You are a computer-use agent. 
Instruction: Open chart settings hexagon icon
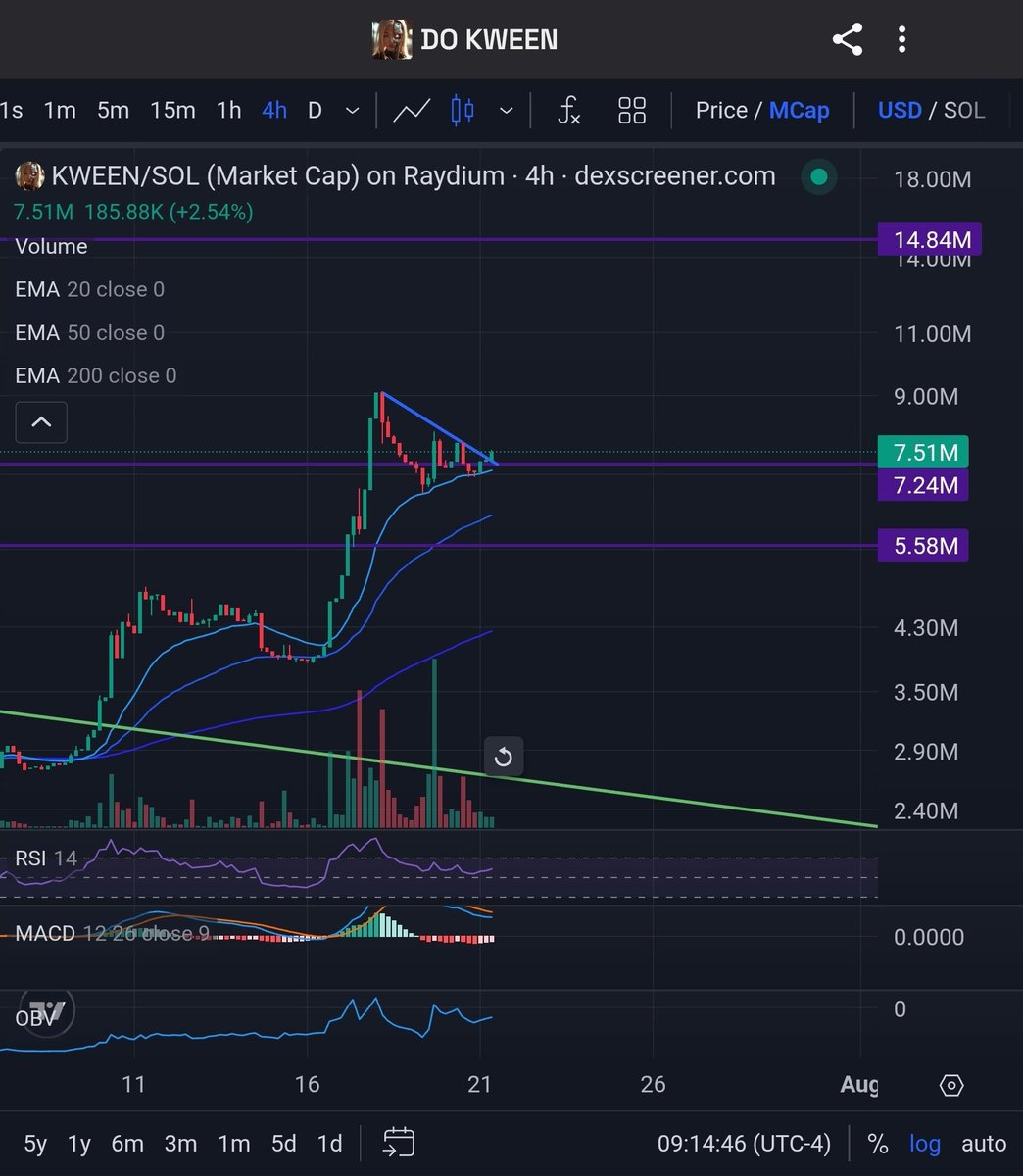click(950, 1085)
